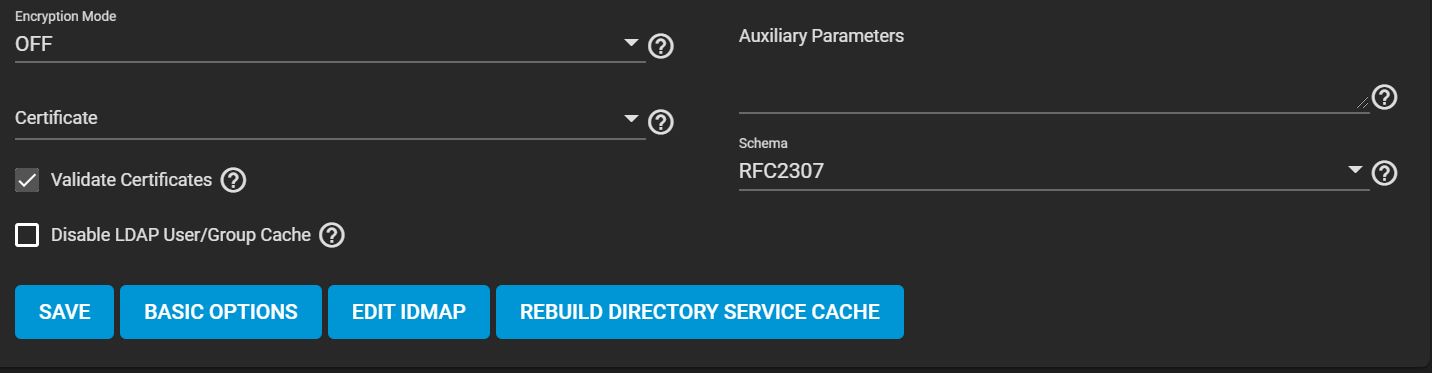The width and height of the screenshot is (1432, 373).
Task: Open help icon next to Auxiliary Parameters
Action: [x=1384, y=97]
